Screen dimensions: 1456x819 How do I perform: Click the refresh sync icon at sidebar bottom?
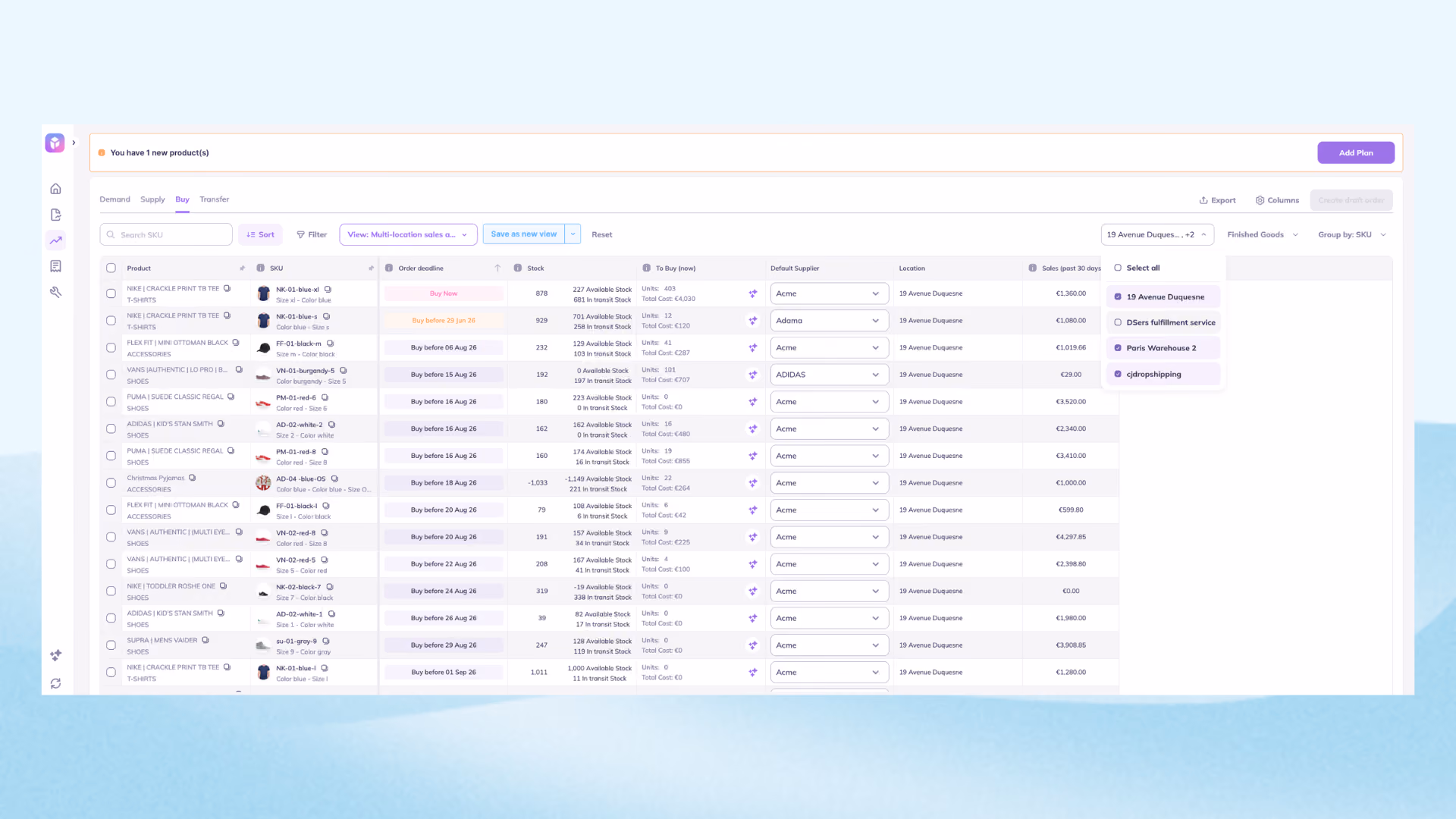click(55, 684)
